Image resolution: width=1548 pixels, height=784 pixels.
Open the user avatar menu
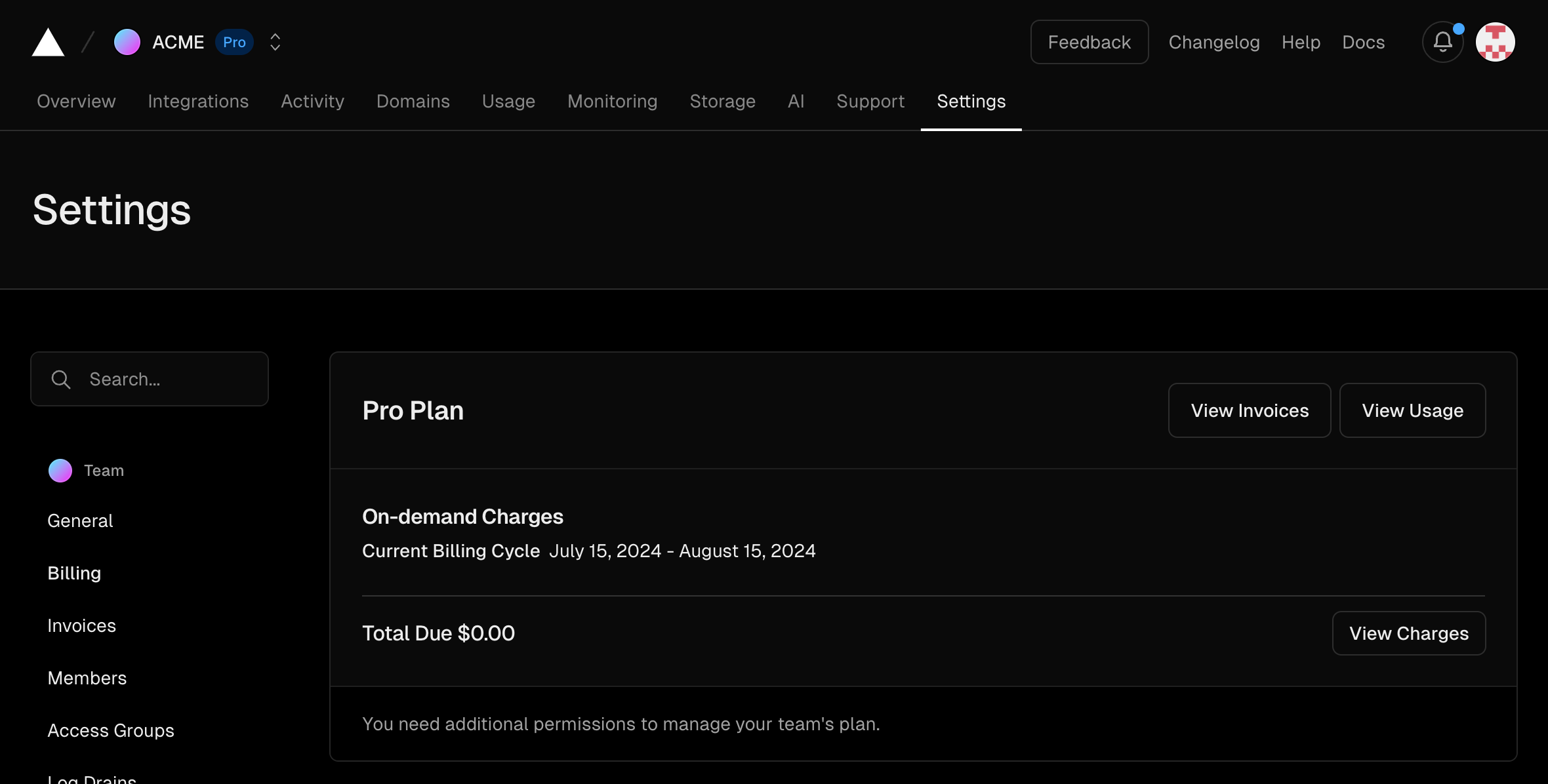[x=1495, y=42]
